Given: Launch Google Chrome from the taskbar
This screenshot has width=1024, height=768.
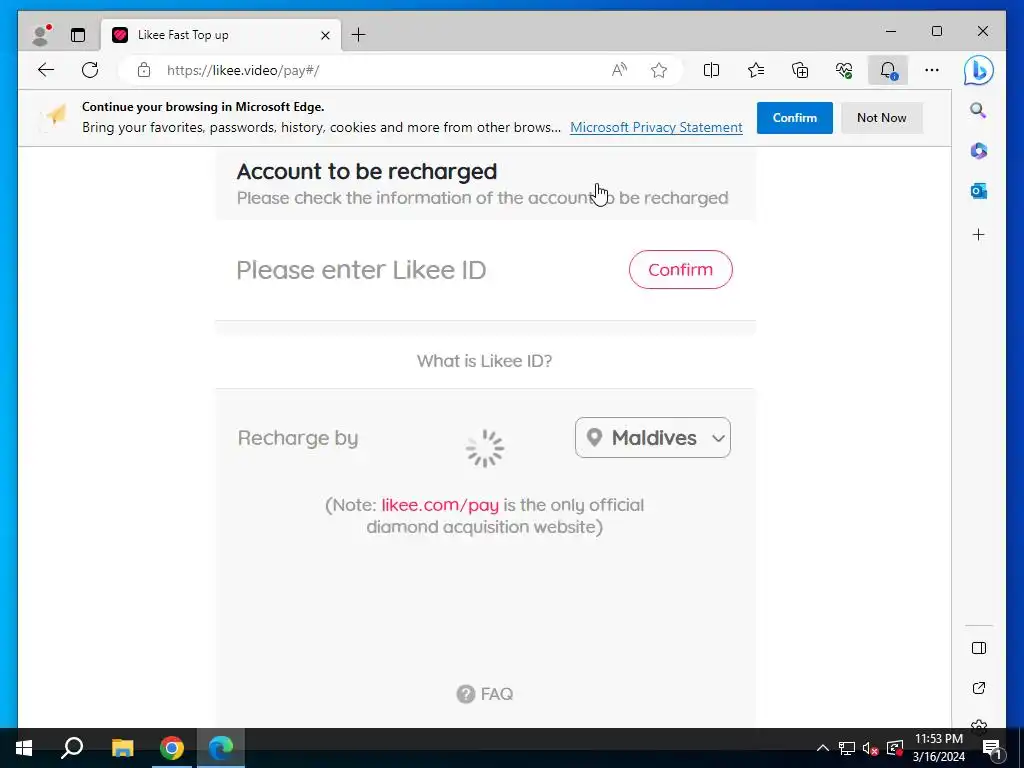Looking at the screenshot, I should (172, 748).
